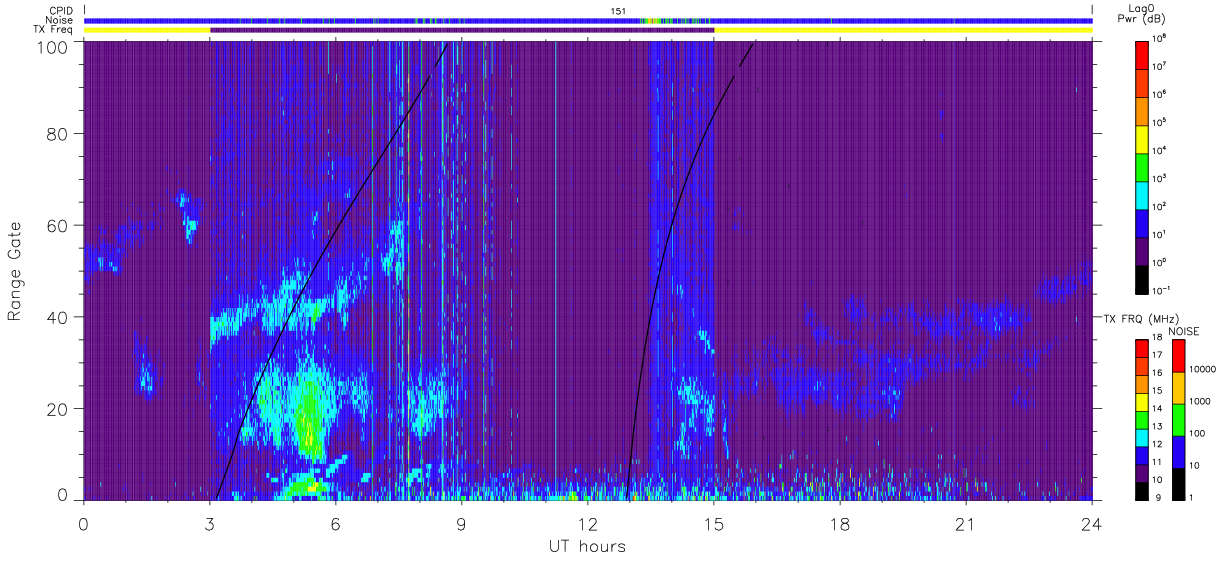The width and height of the screenshot is (1228, 567).
Task: Click the 100 tick label on the Range Gate axis
Action: (x=52, y=47)
